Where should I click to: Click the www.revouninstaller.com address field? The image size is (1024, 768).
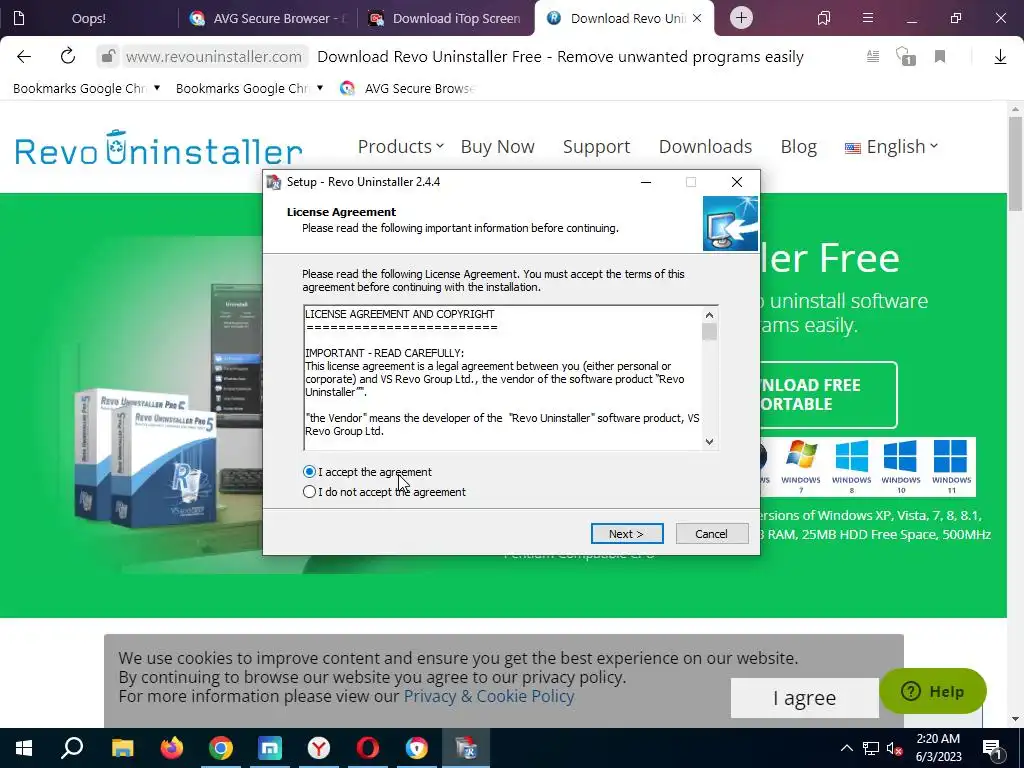click(214, 57)
